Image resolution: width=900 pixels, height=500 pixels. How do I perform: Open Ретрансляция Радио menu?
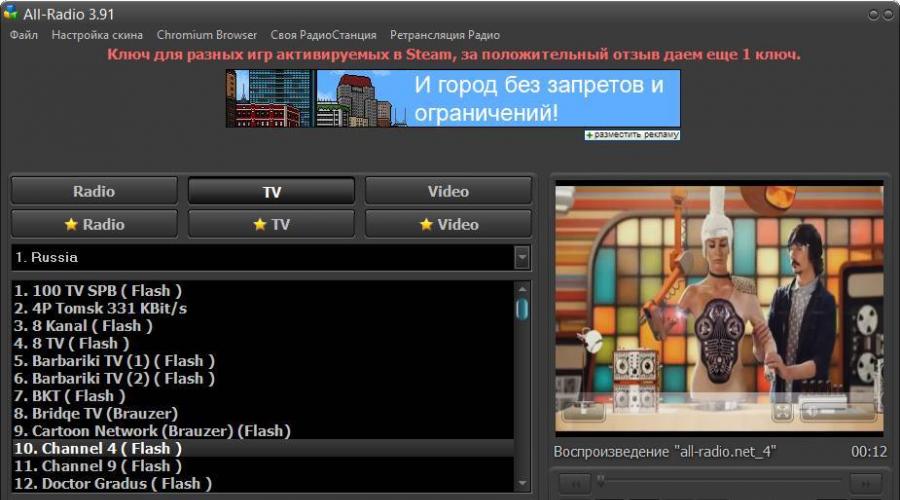click(x=445, y=35)
